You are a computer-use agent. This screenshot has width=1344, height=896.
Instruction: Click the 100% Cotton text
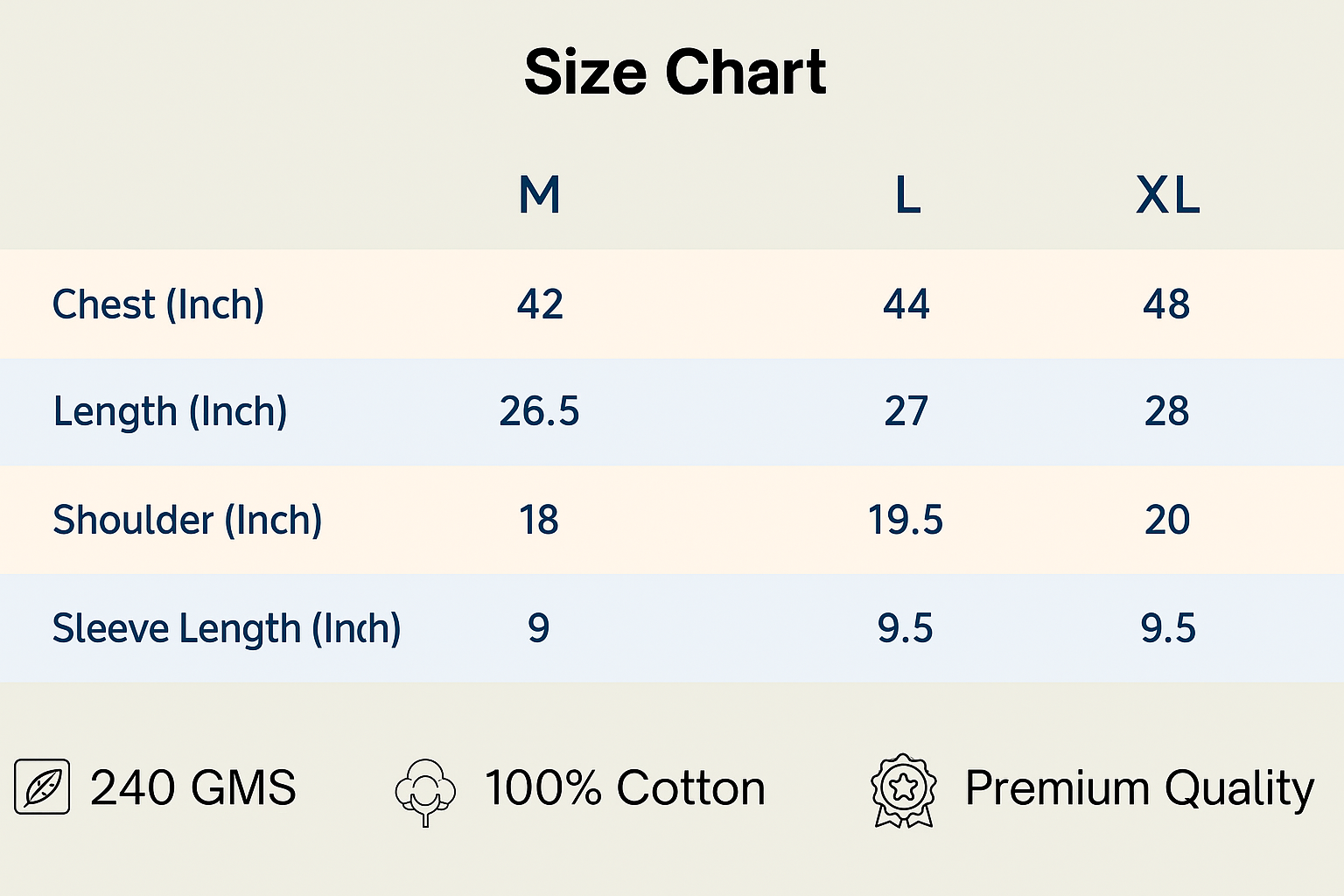625,787
